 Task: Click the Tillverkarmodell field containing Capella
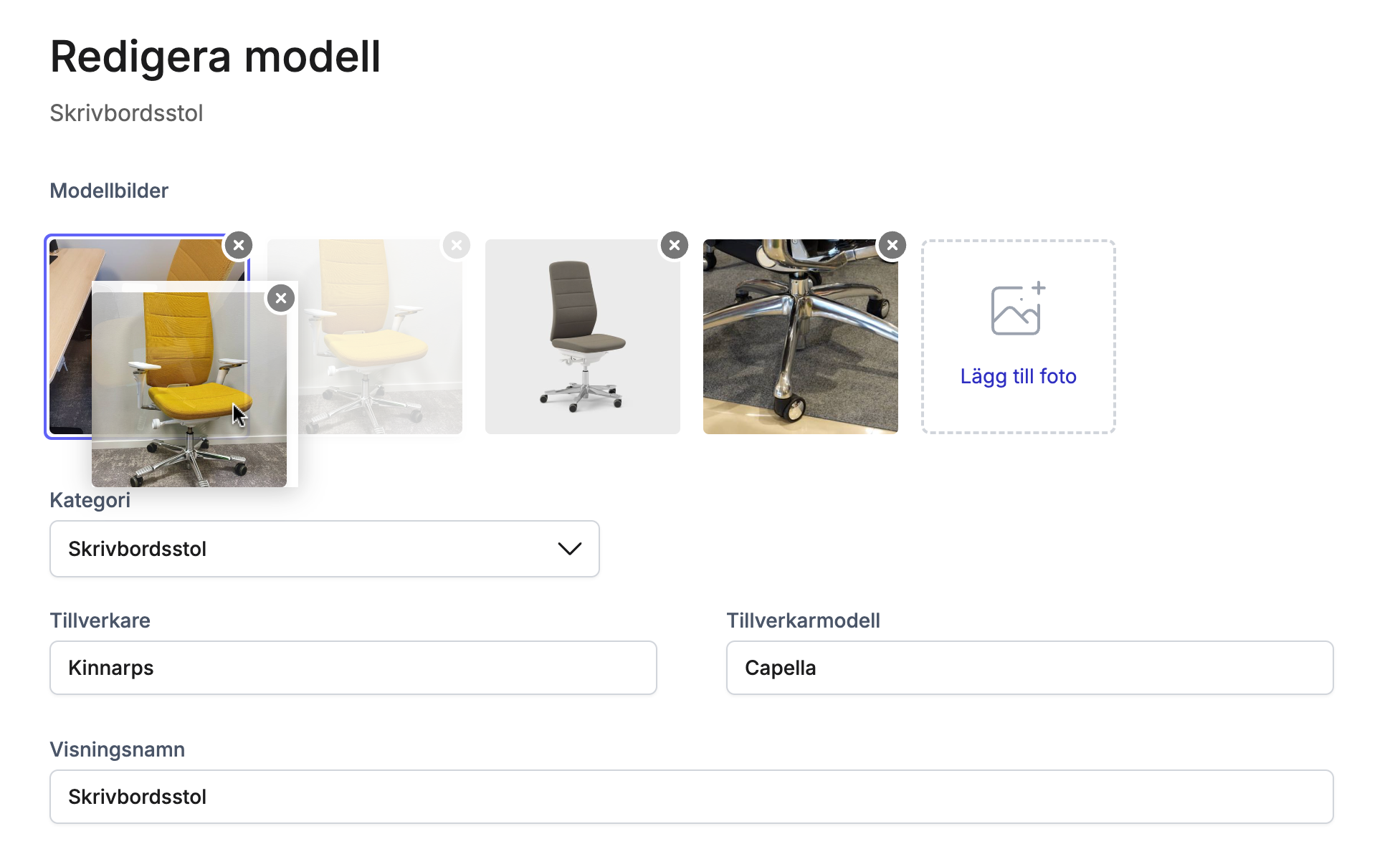[x=1030, y=668]
